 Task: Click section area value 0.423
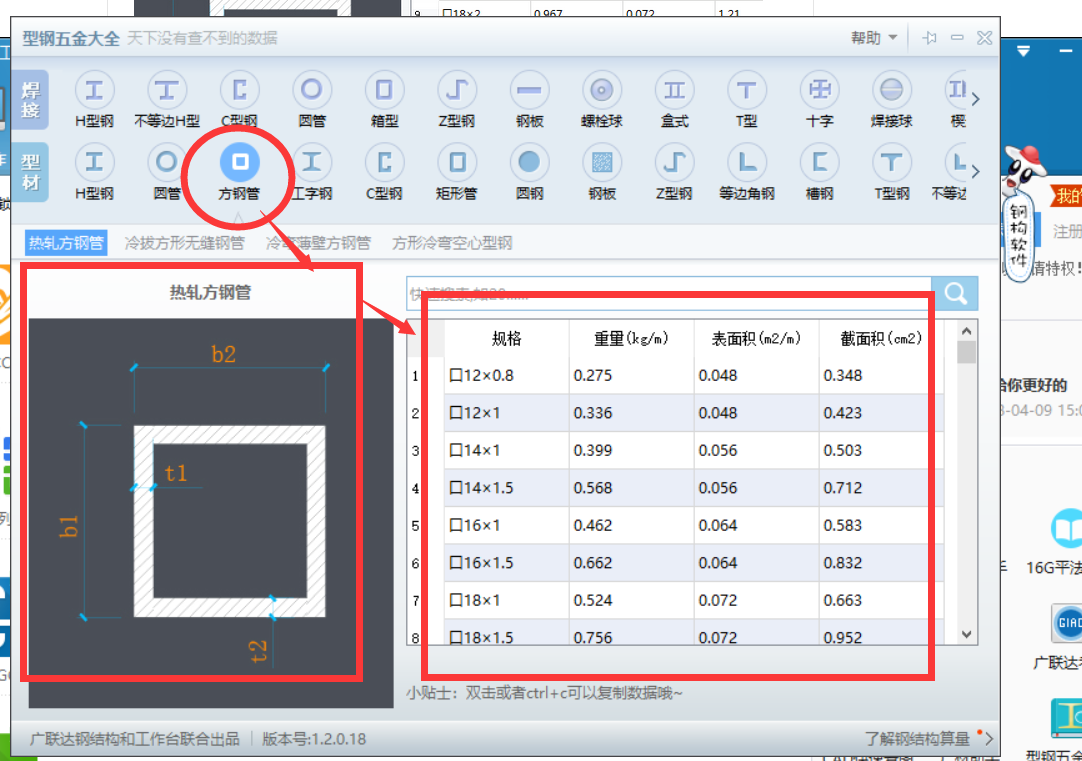843,413
